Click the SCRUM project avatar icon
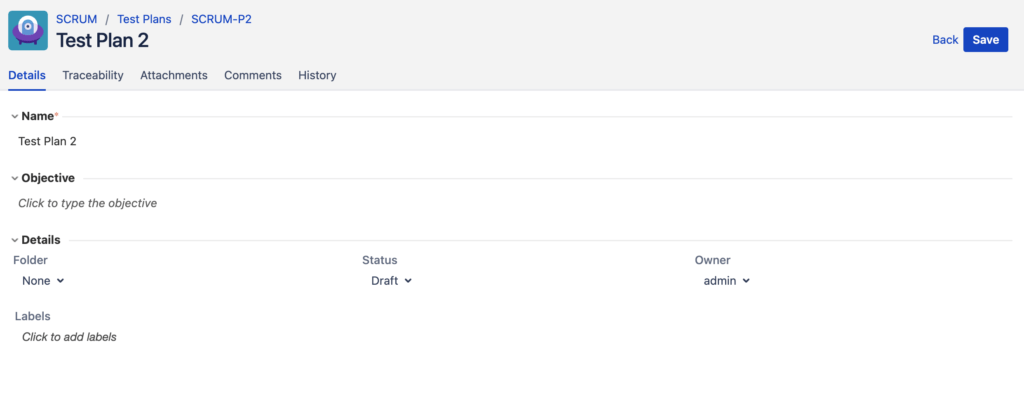 [x=28, y=31]
